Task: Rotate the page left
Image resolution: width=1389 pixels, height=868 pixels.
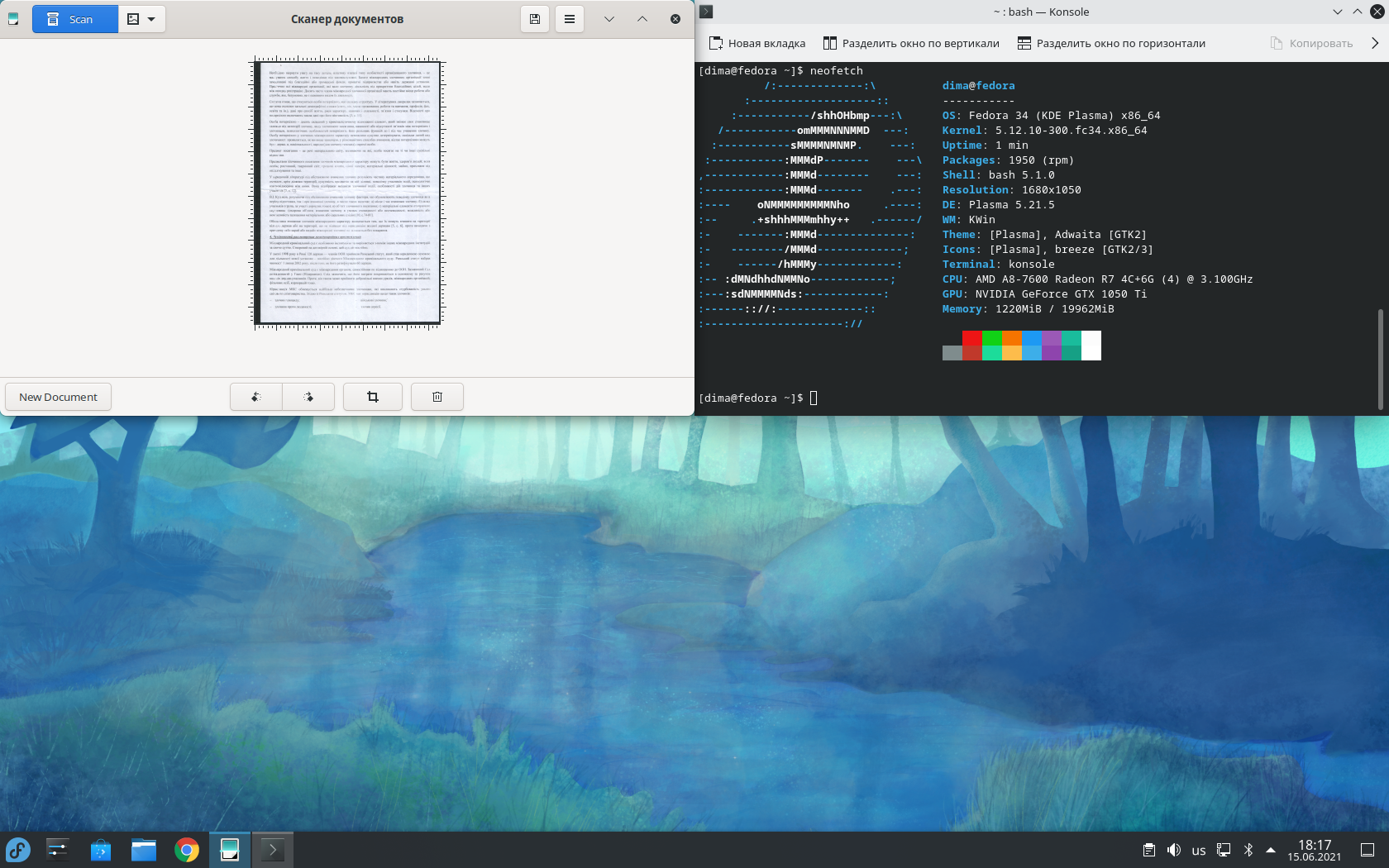Action: click(x=256, y=397)
